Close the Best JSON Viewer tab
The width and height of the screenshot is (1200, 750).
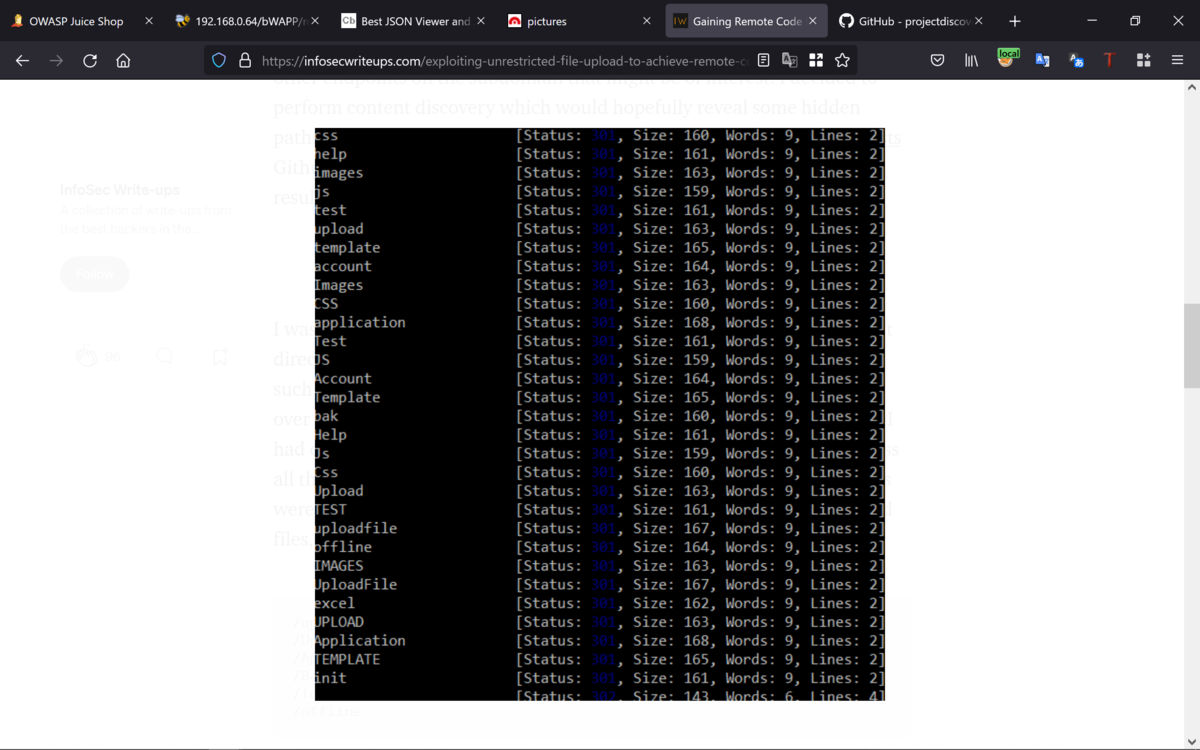(481, 21)
